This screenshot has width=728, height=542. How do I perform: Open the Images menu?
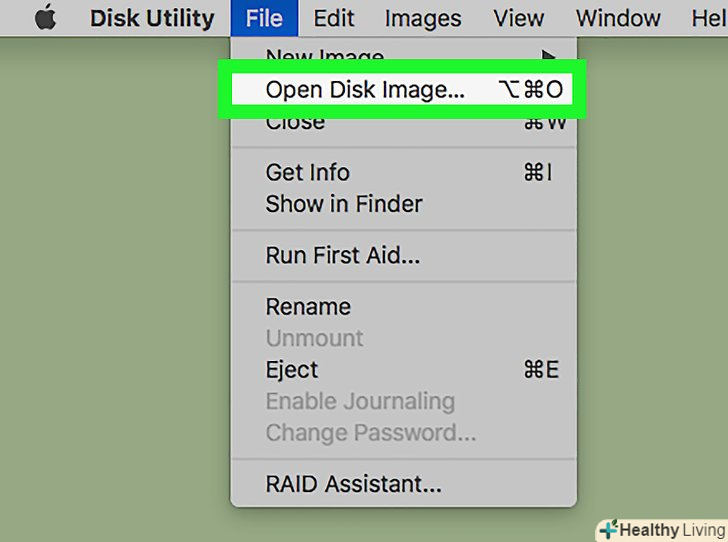point(422,19)
